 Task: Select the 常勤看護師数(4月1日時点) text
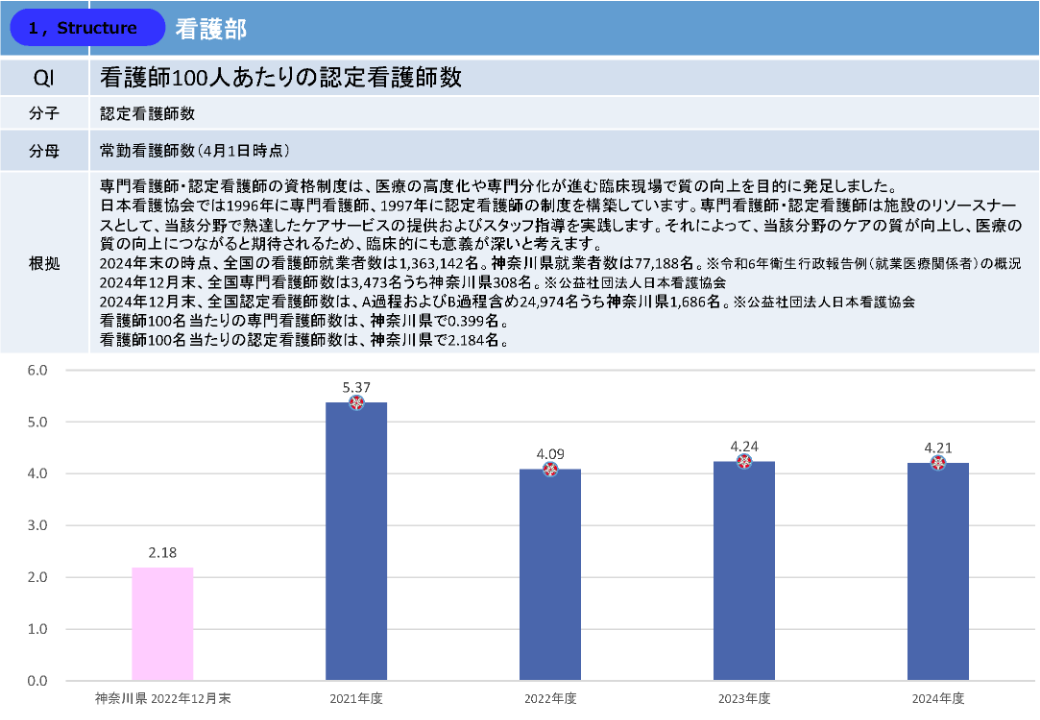point(195,151)
